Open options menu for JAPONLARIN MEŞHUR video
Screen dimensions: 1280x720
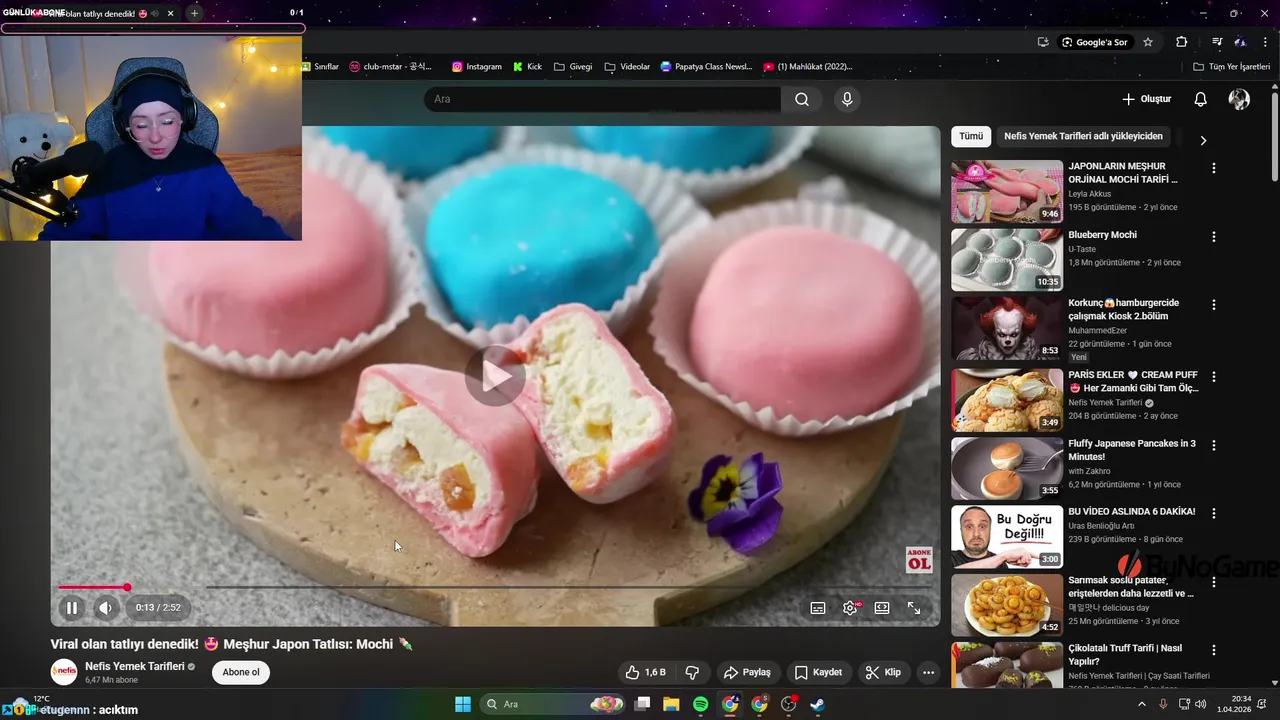[1214, 168]
